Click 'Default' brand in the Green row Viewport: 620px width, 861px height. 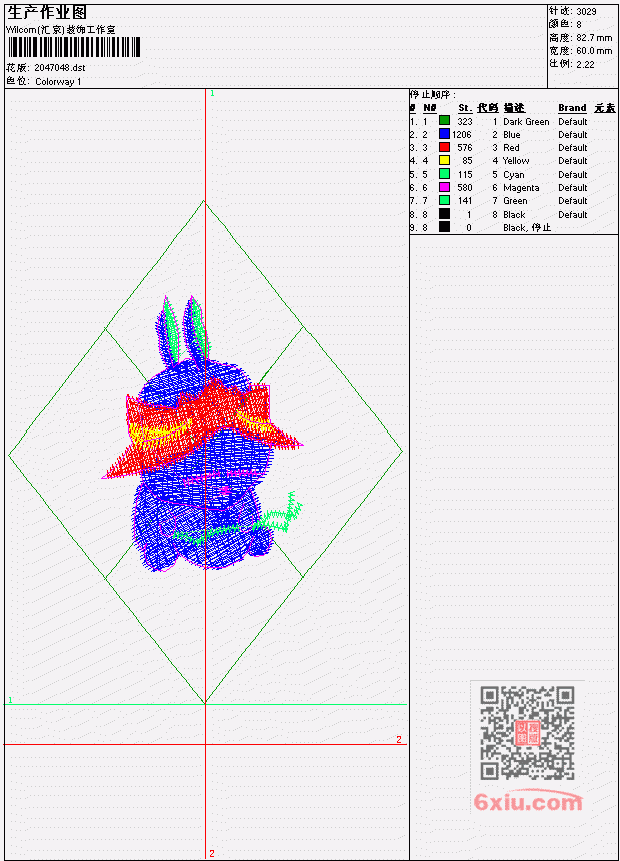coord(572,201)
